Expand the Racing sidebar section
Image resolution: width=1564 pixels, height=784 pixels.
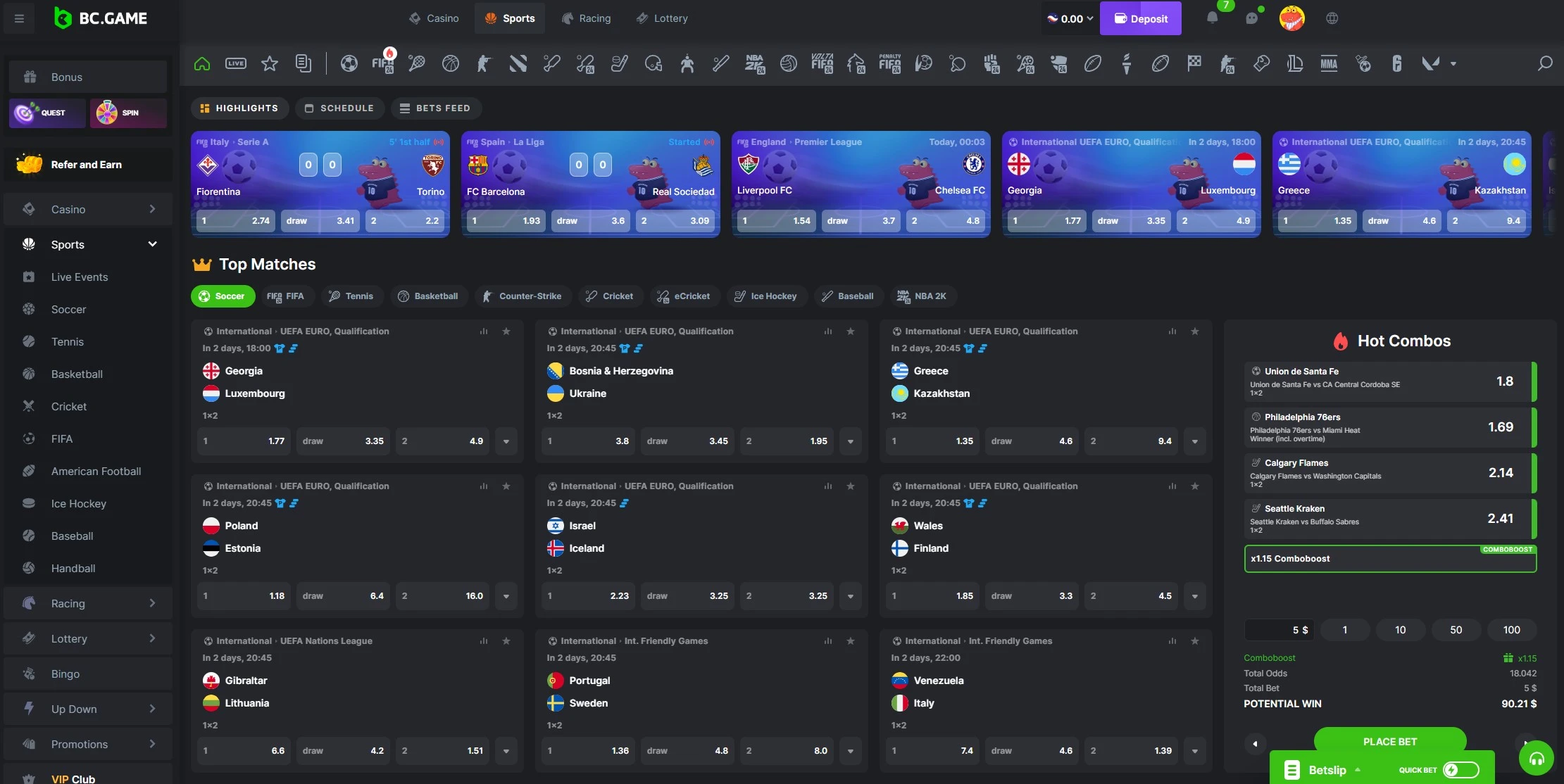pyautogui.click(x=88, y=603)
